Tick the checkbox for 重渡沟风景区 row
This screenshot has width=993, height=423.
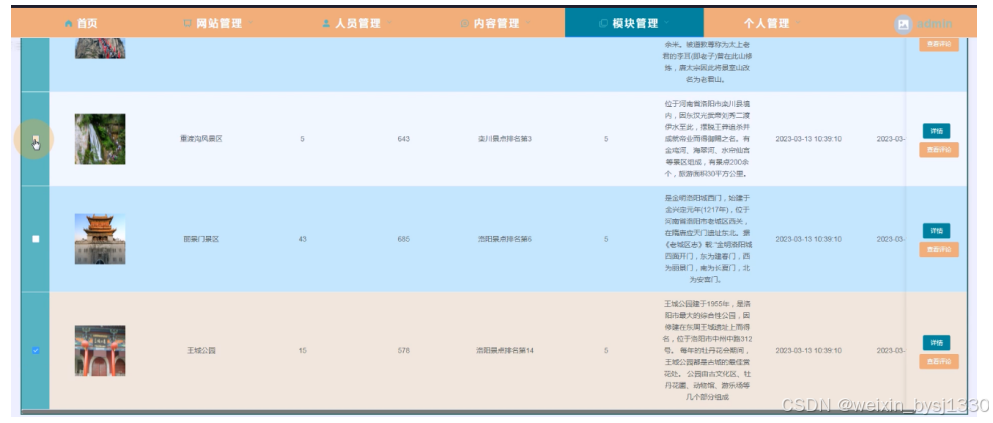click(x=35, y=139)
